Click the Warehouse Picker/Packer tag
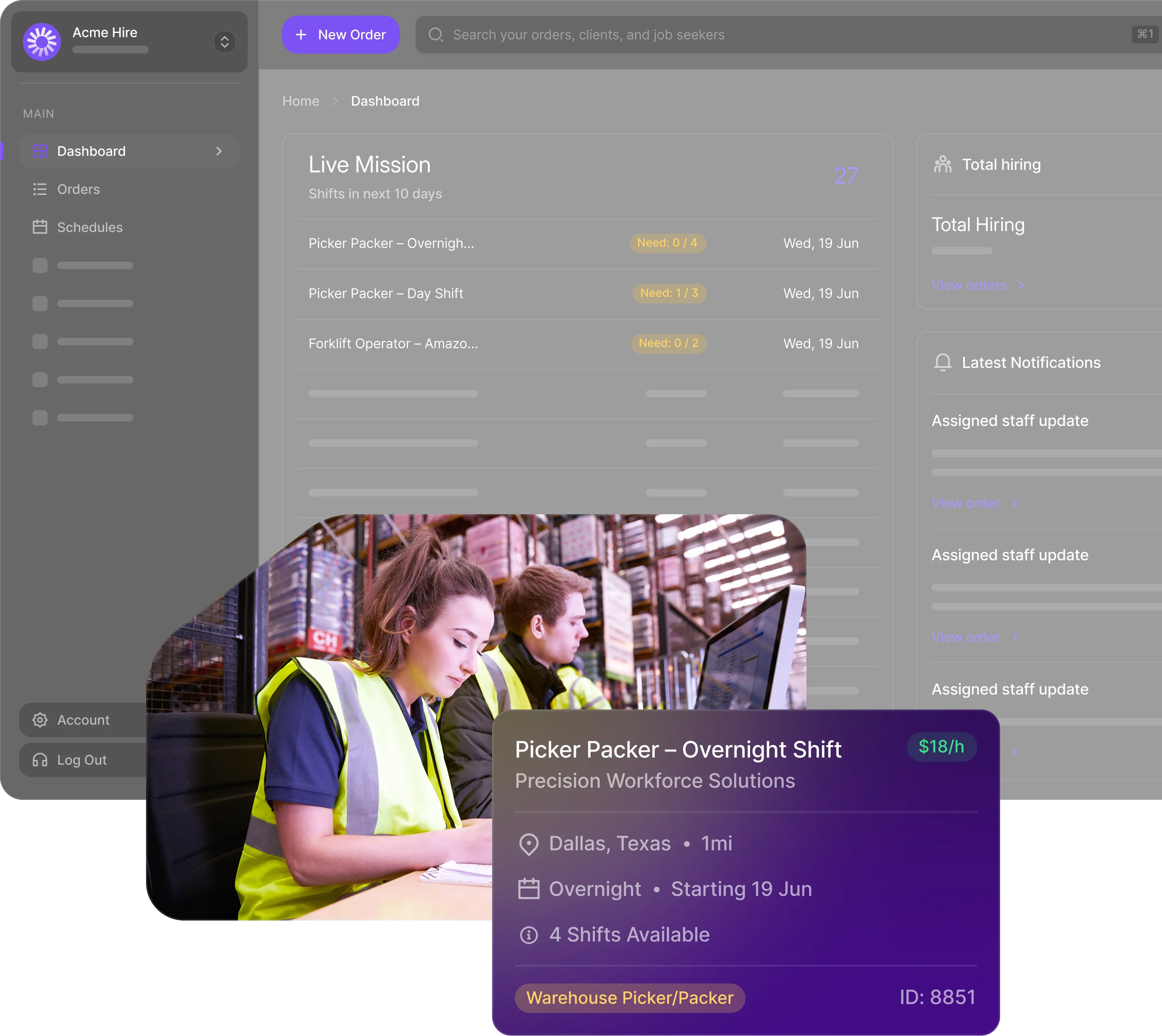The height and width of the screenshot is (1036, 1162). 630,998
